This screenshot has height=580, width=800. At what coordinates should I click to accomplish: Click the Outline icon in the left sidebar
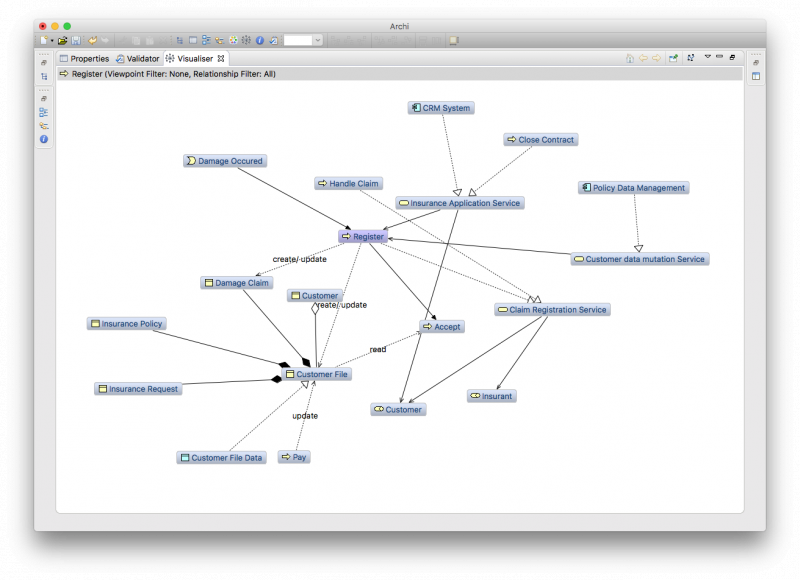[x=44, y=112]
